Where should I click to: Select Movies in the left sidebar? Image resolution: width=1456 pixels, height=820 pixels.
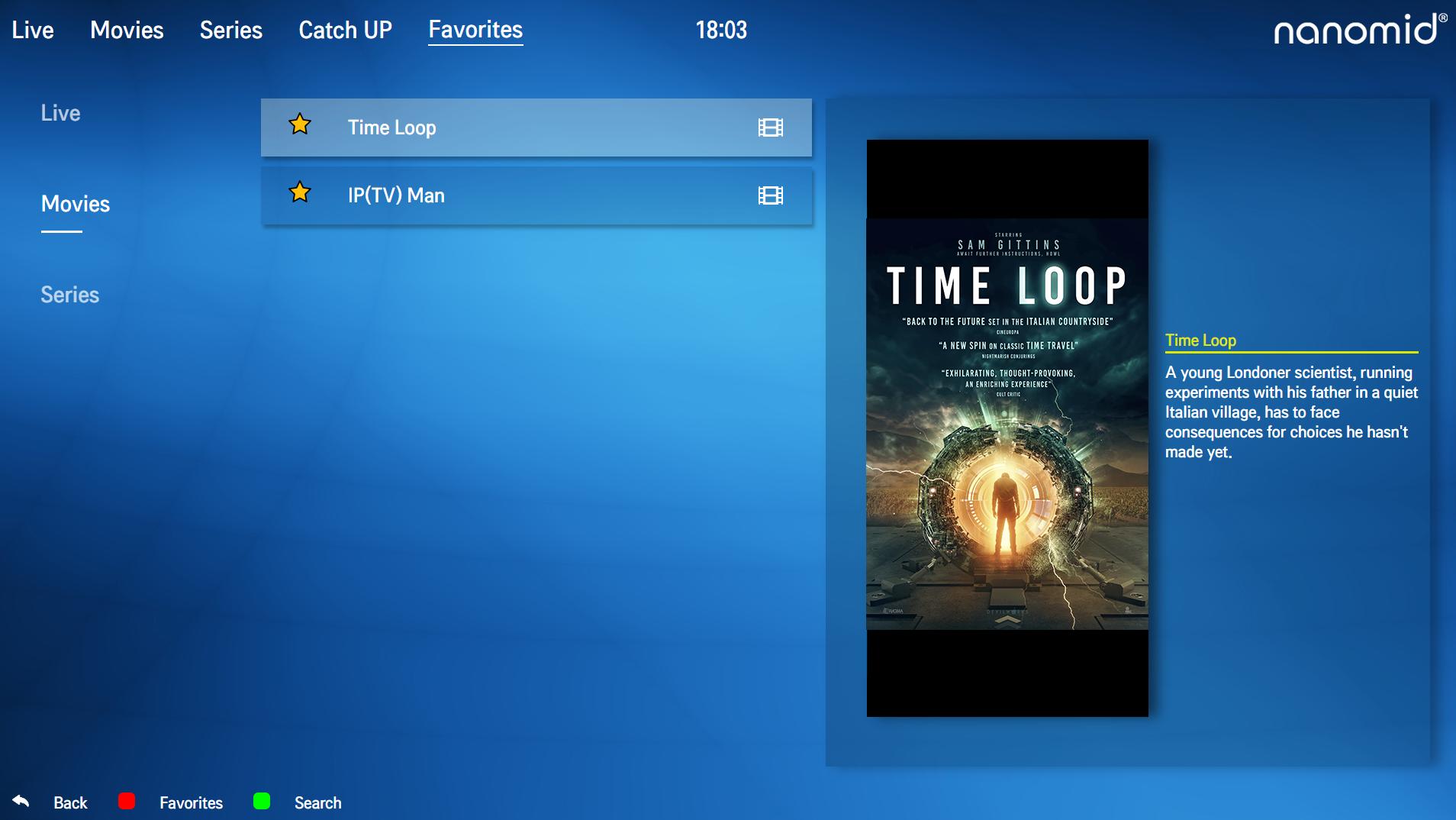76,204
